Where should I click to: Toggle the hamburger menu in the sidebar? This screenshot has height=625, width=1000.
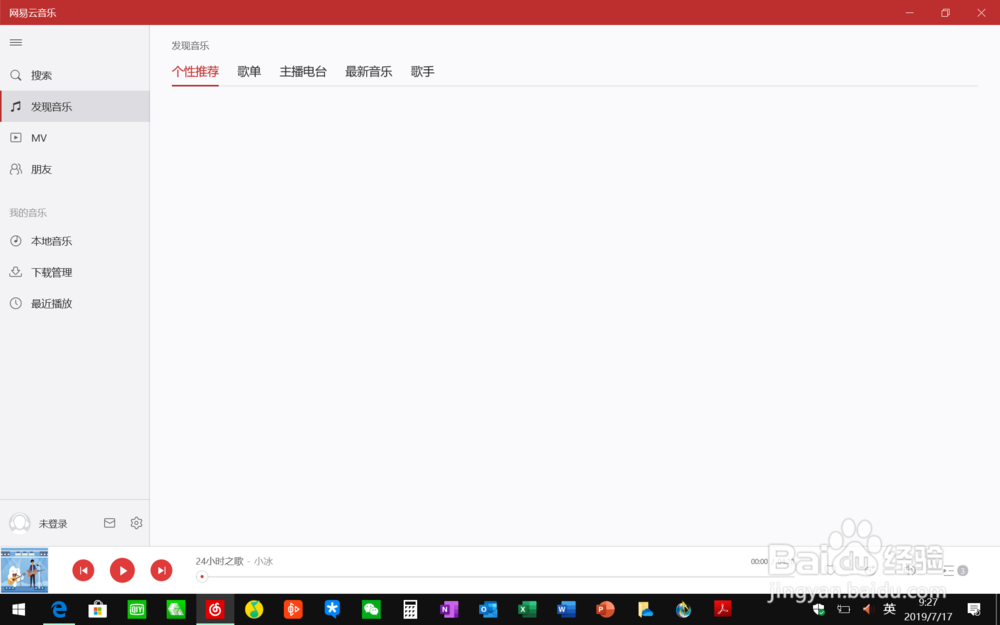tap(16, 43)
